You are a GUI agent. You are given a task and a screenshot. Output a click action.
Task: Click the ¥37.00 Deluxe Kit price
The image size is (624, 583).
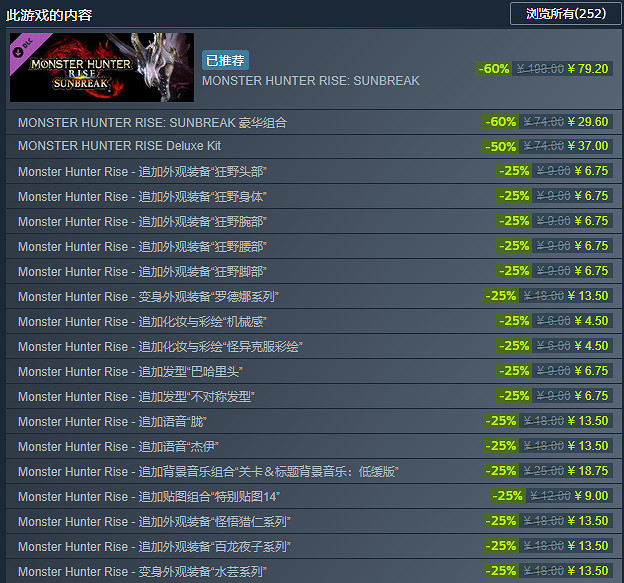(x=588, y=146)
